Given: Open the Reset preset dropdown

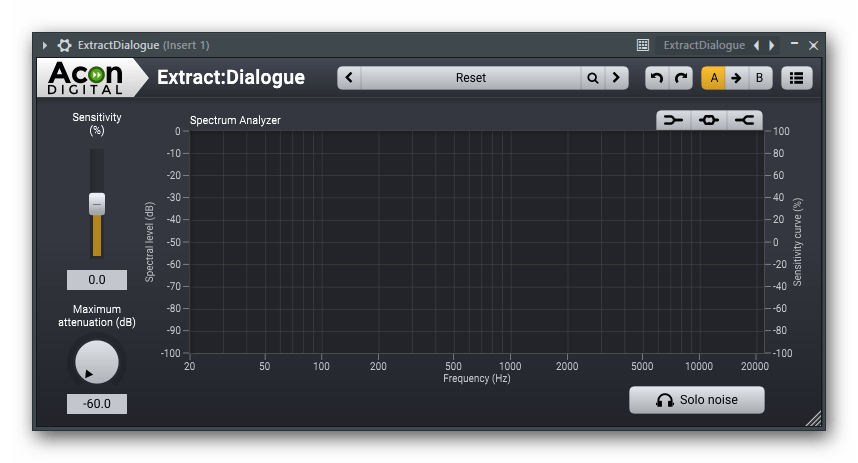Looking at the screenshot, I should (471, 78).
